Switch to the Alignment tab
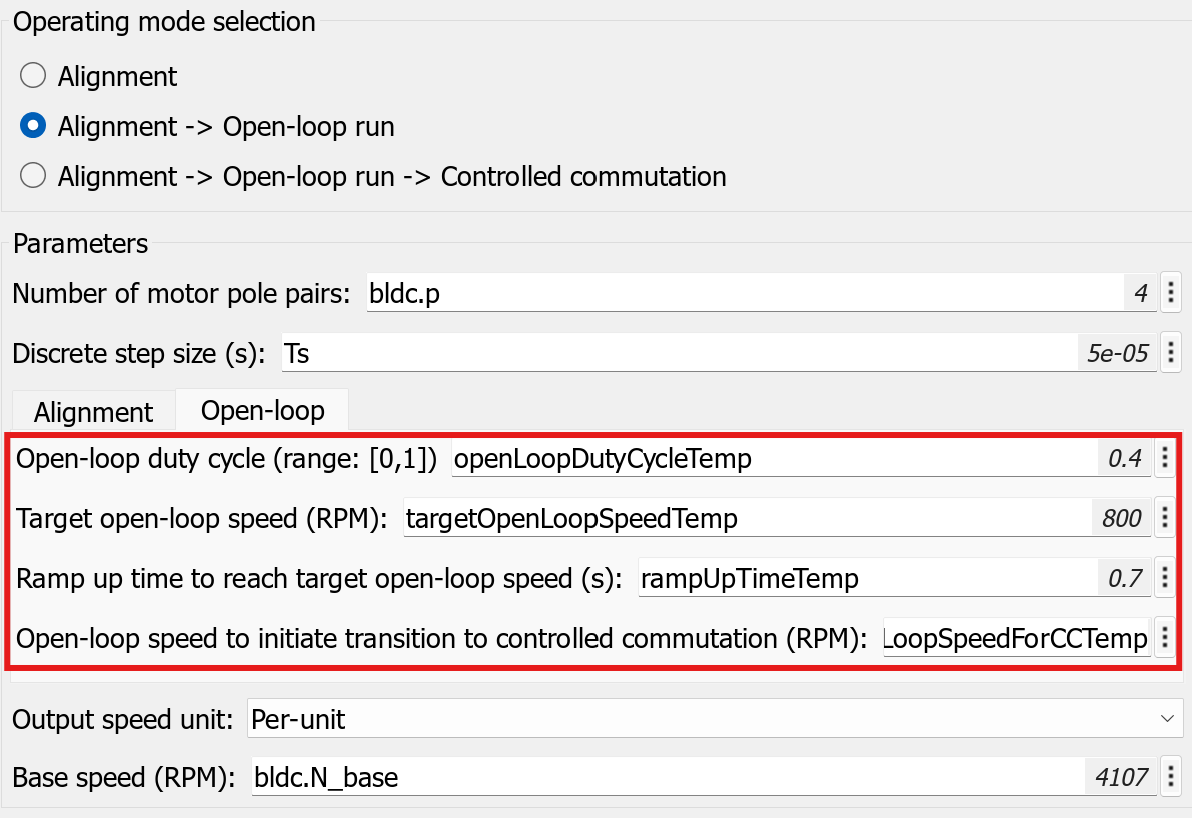The height and width of the screenshot is (818, 1192). [x=93, y=412]
